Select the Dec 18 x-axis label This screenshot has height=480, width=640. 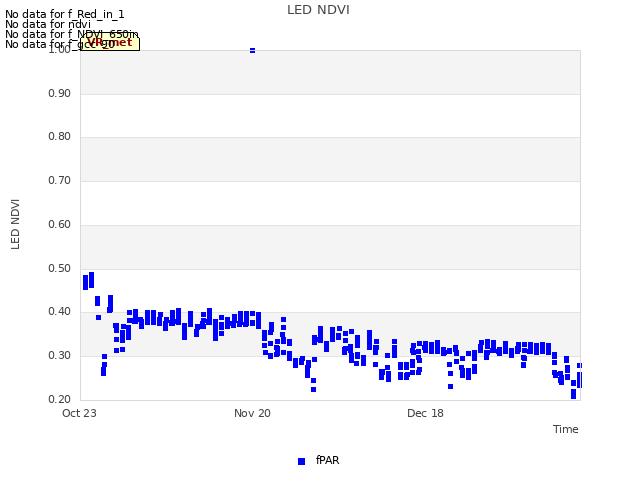click(425, 413)
